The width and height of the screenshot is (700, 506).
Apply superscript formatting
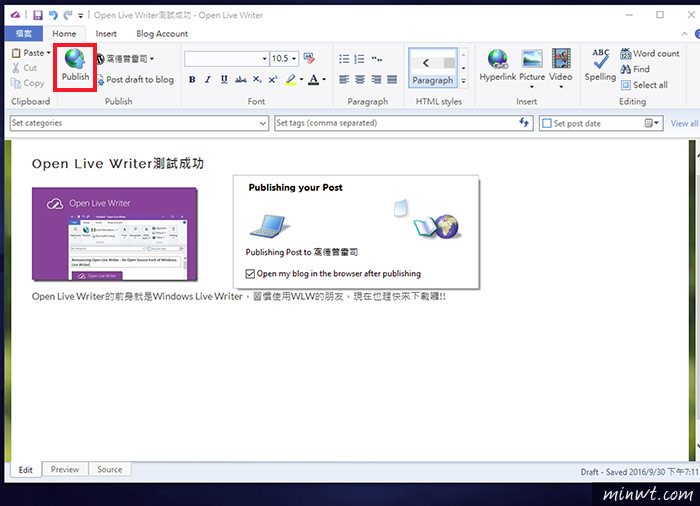tap(273, 79)
